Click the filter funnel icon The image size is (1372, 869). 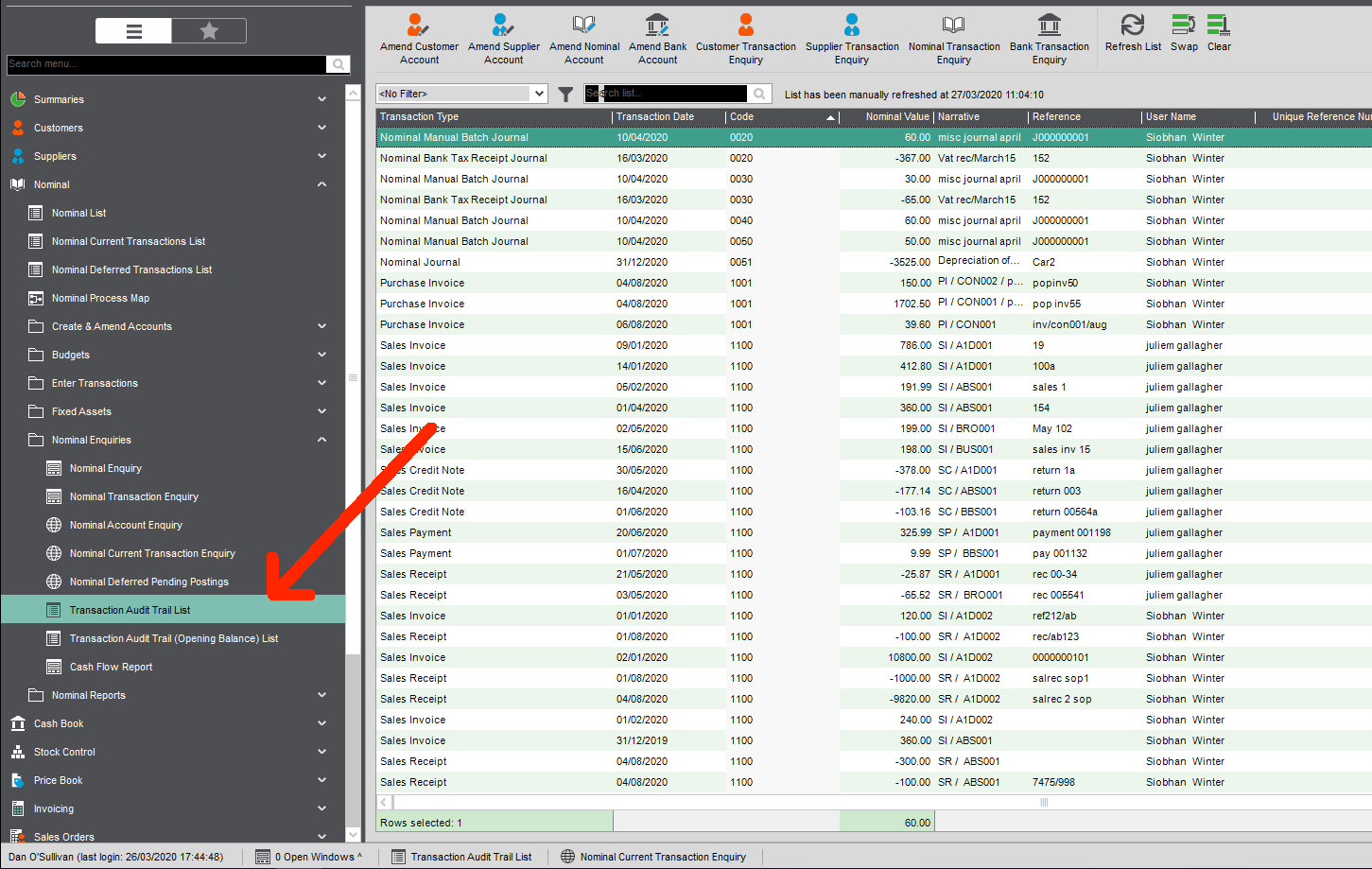point(565,94)
